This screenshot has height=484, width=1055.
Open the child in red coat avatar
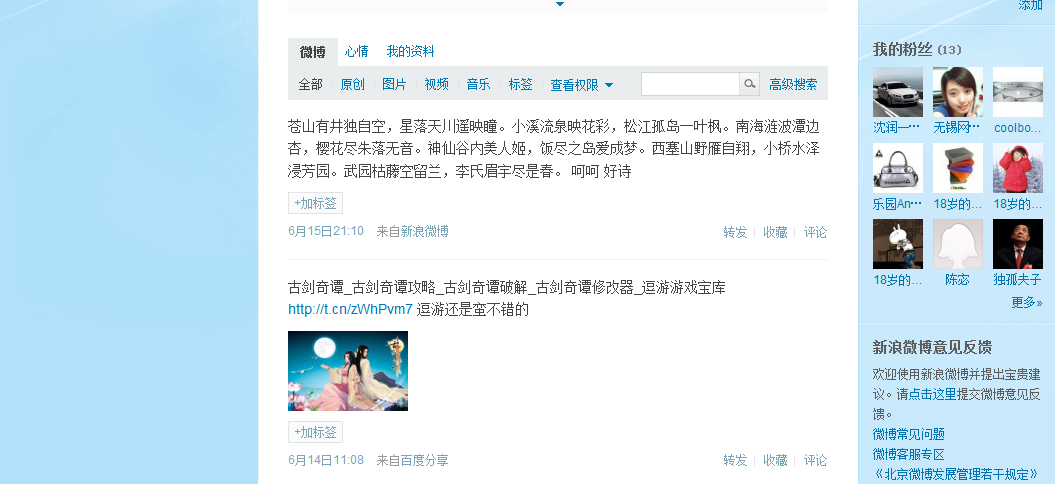(1017, 168)
